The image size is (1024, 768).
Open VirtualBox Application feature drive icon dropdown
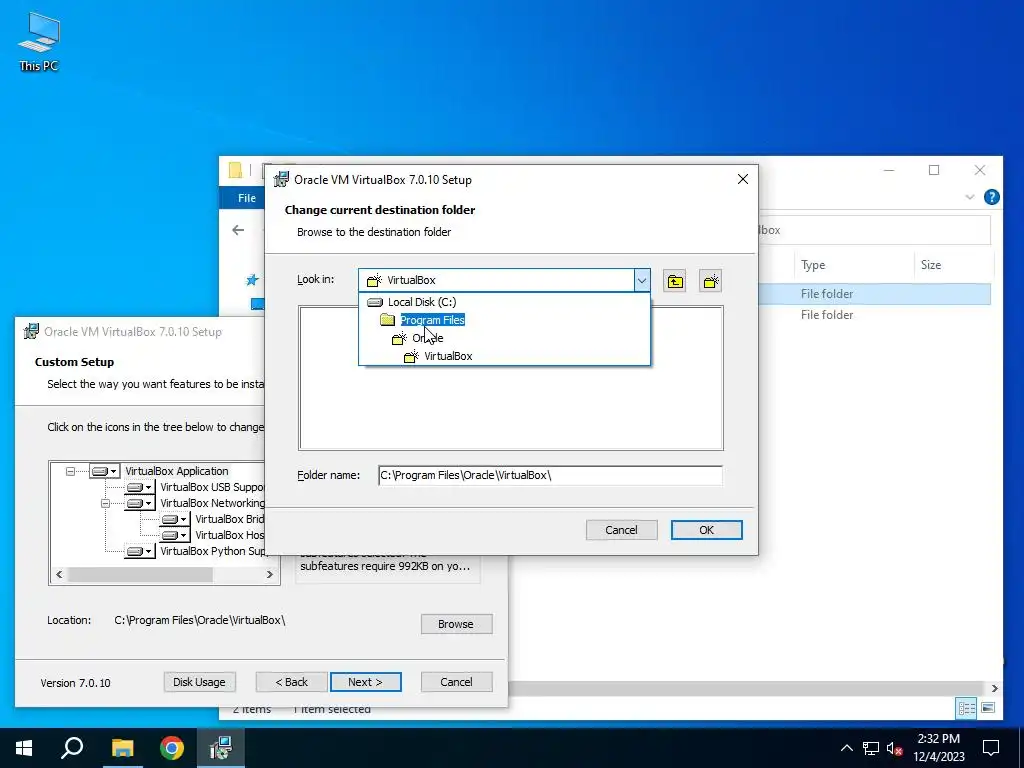(104, 471)
